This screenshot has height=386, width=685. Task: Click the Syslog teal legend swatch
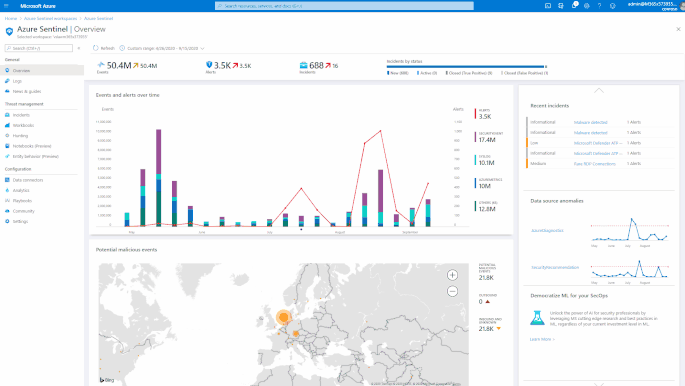tap(475, 160)
